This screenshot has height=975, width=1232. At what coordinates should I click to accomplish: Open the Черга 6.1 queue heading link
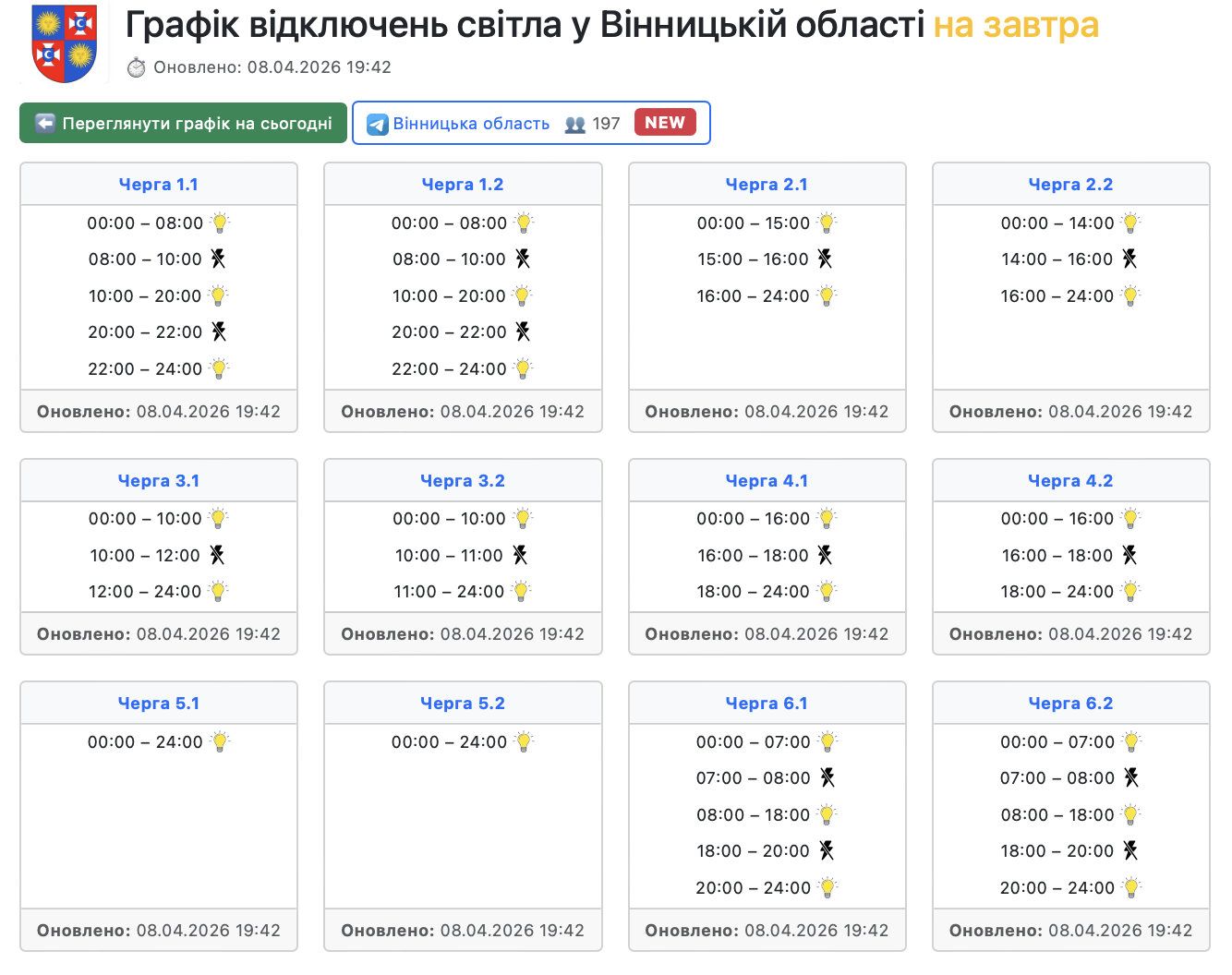point(767,704)
